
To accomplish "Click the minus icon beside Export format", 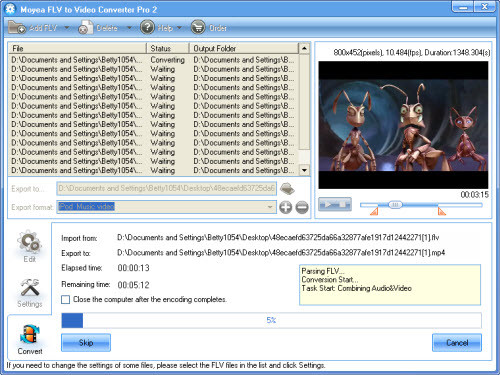I will pos(302,207).
